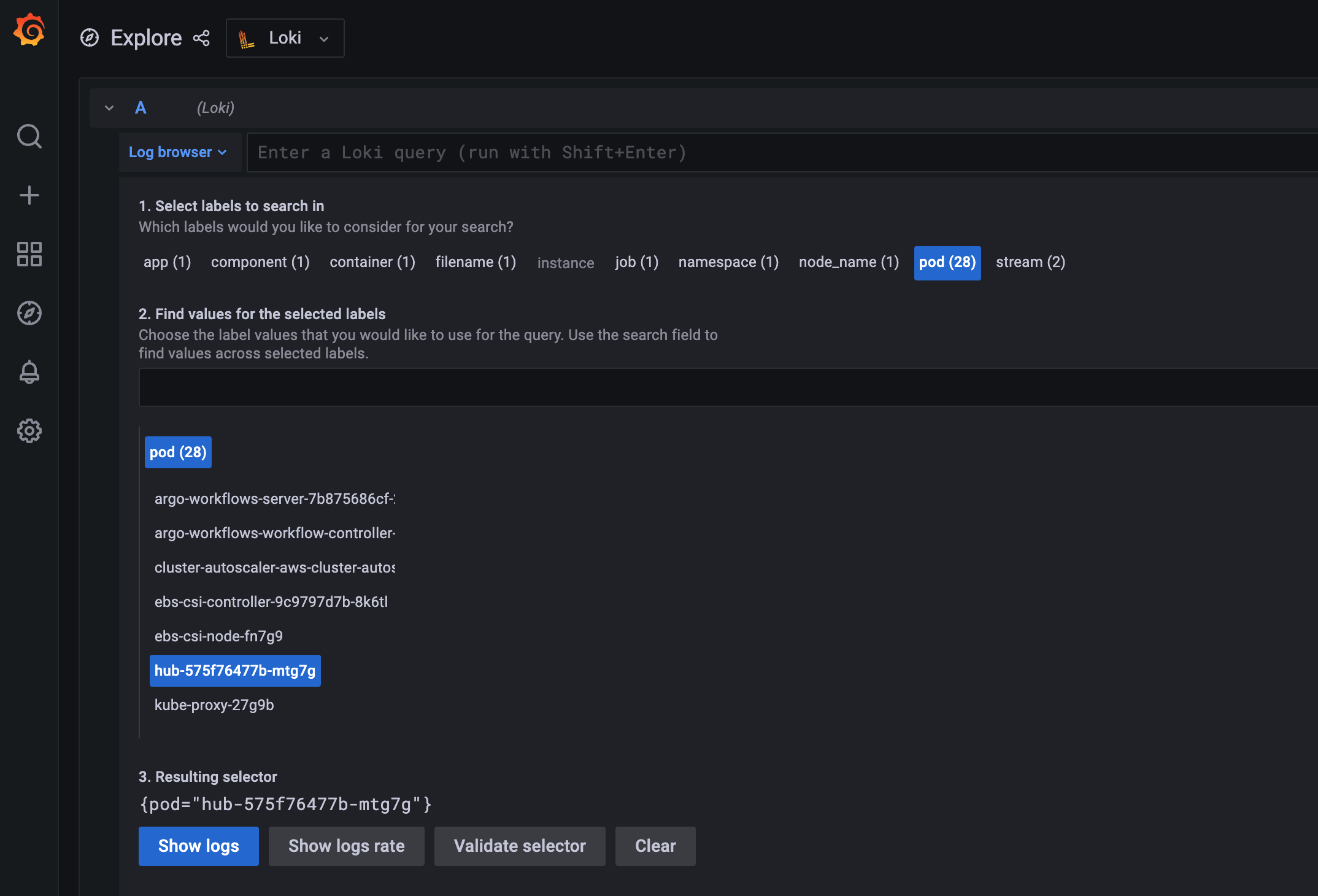Click the Loki query input field
Image resolution: width=1318 pixels, height=896 pixels.
[782, 152]
